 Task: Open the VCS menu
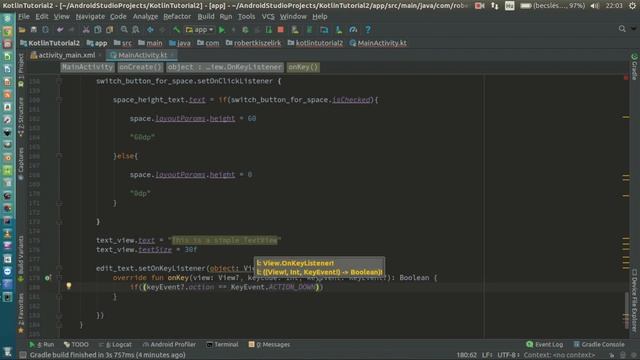pyautogui.click(x=268, y=17)
